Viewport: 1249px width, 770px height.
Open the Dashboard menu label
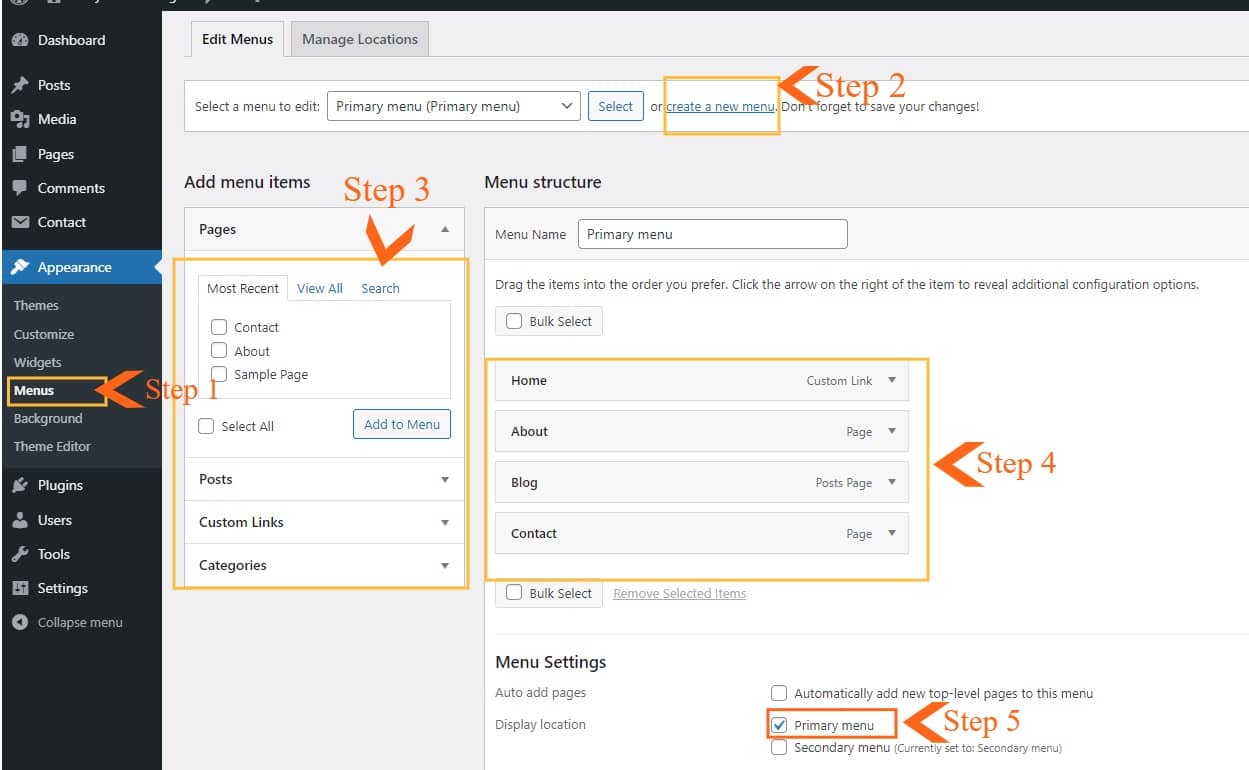[x=71, y=40]
